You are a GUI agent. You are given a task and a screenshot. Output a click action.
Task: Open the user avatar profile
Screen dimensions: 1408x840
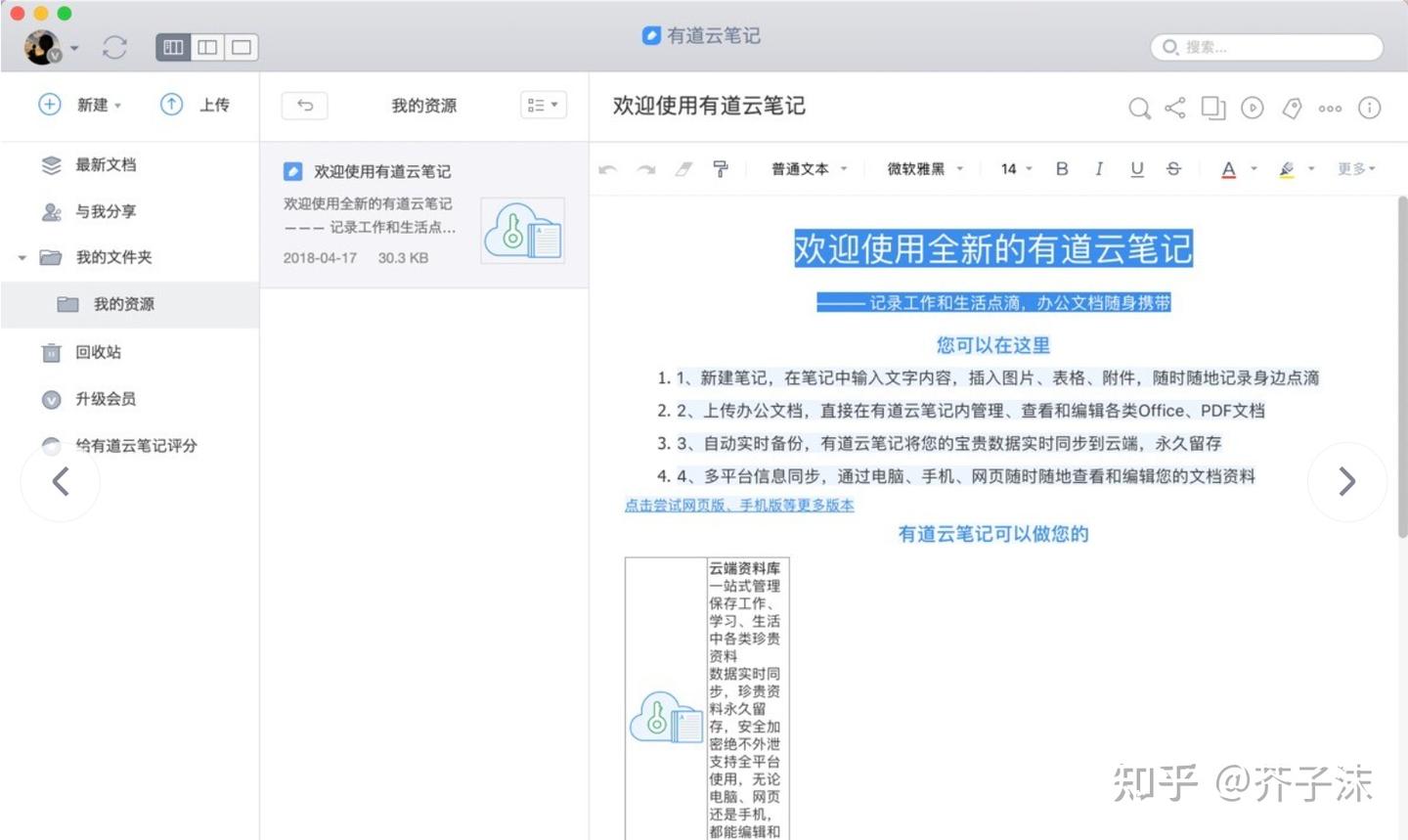point(42,47)
